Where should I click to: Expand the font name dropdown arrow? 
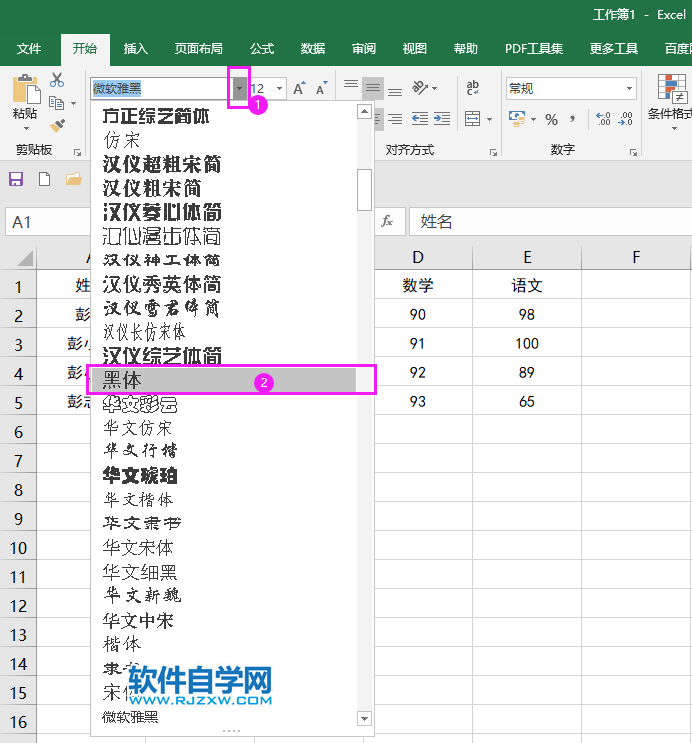(x=239, y=89)
